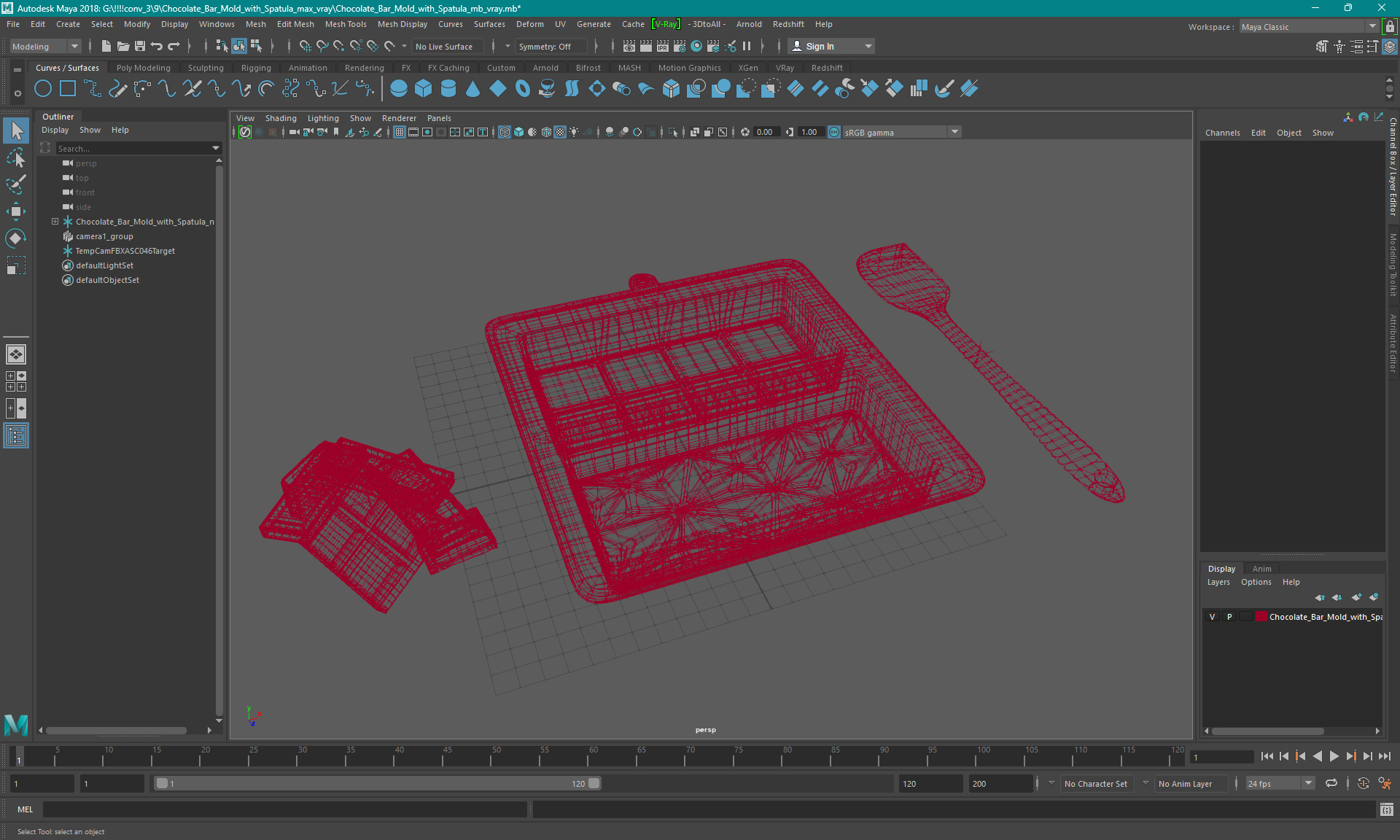Click the Save Scene icon

coord(140,47)
